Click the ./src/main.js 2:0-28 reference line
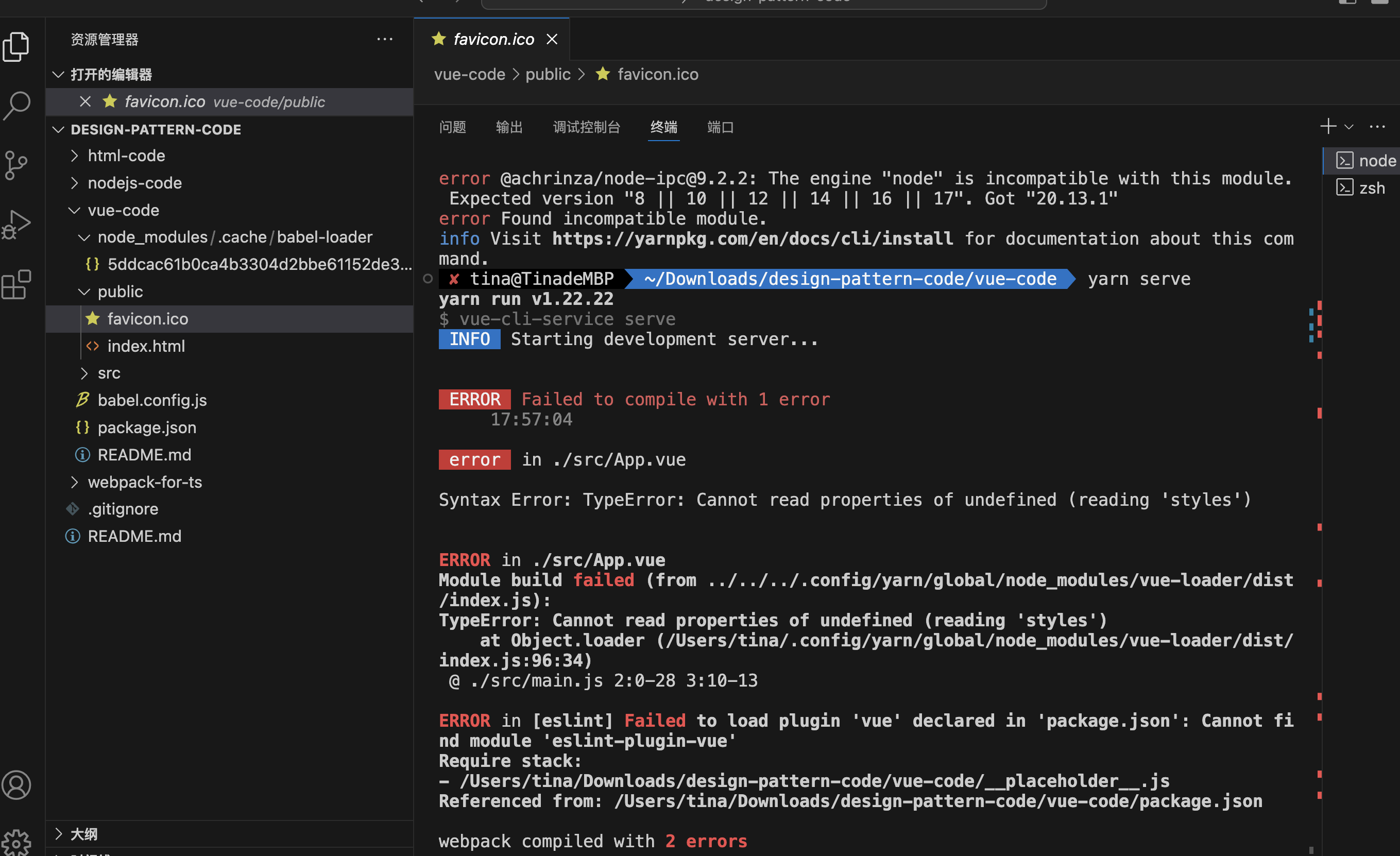 click(x=603, y=680)
